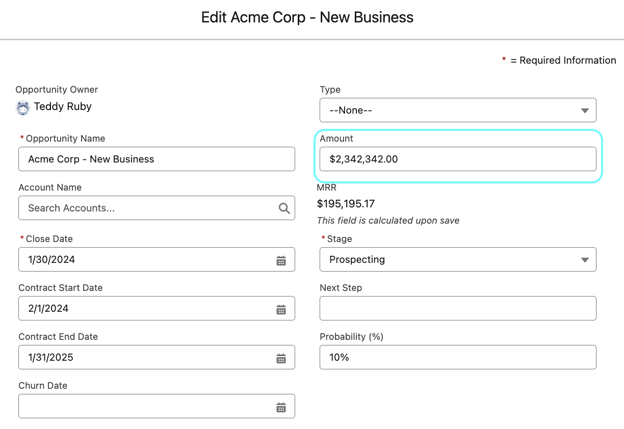Click into the Opportunity Name field

point(156,159)
